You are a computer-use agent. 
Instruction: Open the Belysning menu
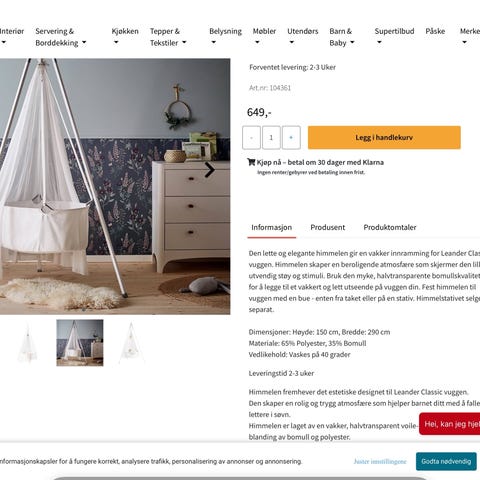pos(225,36)
